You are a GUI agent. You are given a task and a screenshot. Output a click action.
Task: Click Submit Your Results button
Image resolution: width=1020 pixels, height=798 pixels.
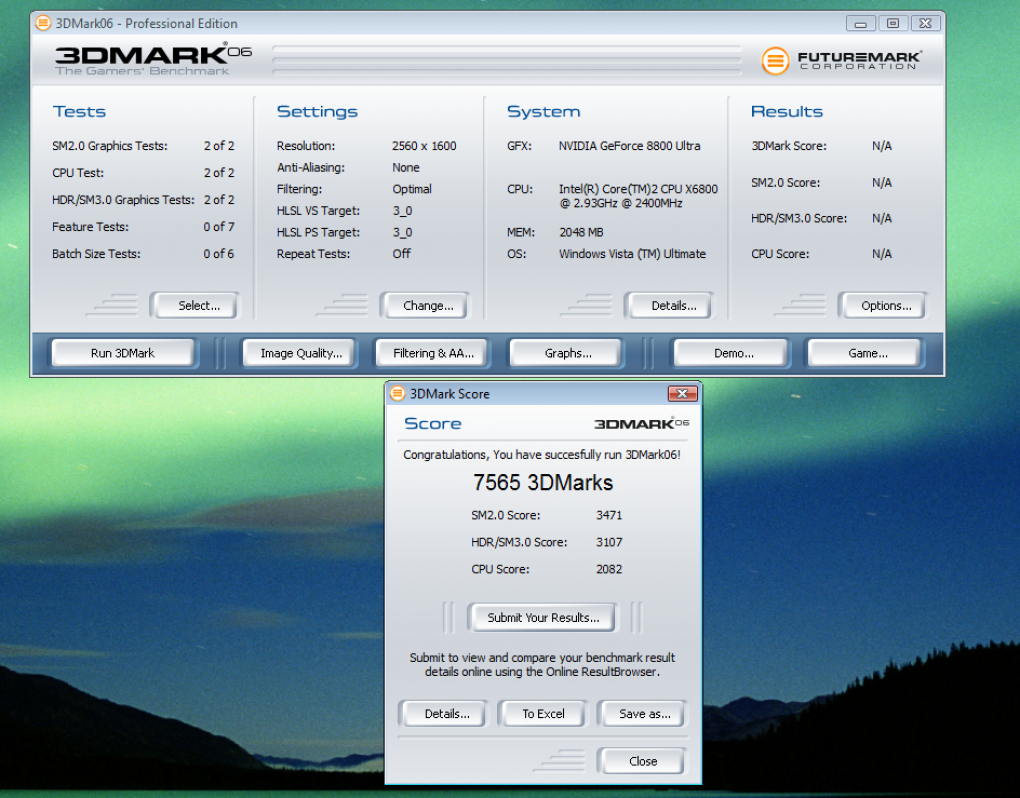[x=543, y=618]
